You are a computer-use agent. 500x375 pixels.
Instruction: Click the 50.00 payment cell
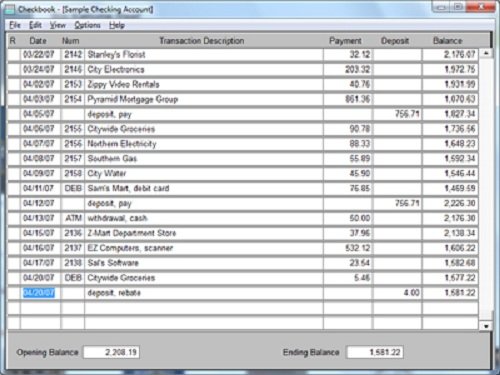coord(347,218)
